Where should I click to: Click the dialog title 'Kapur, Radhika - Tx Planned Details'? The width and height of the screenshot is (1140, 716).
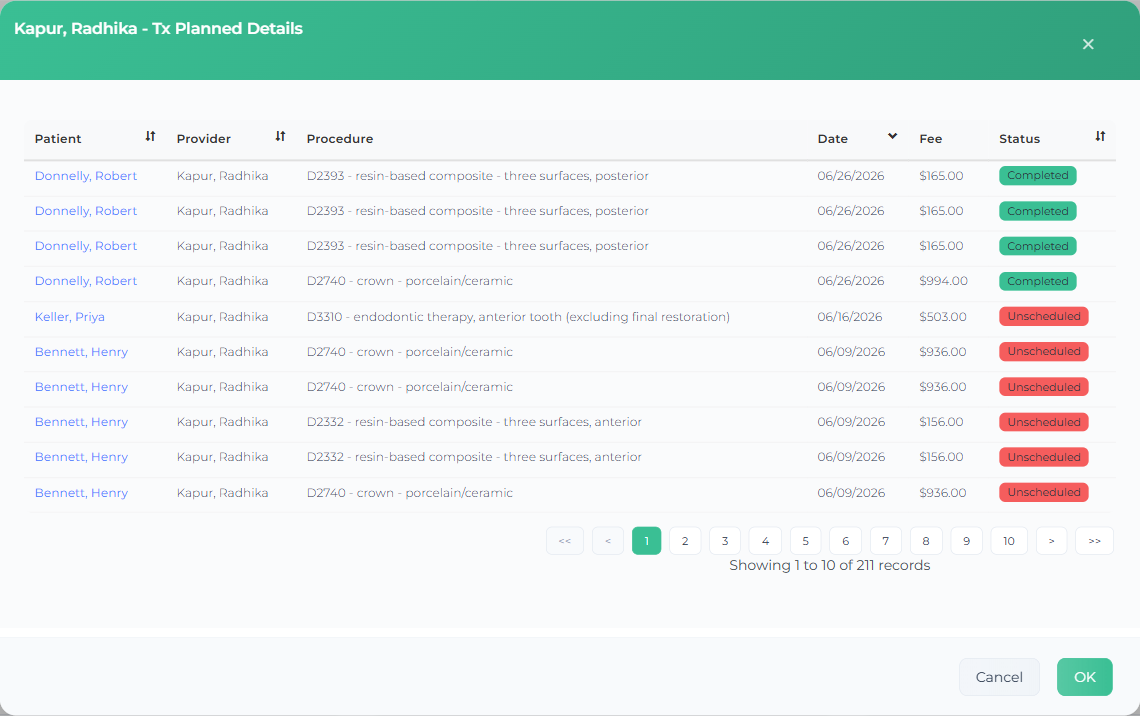pos(158,28)
